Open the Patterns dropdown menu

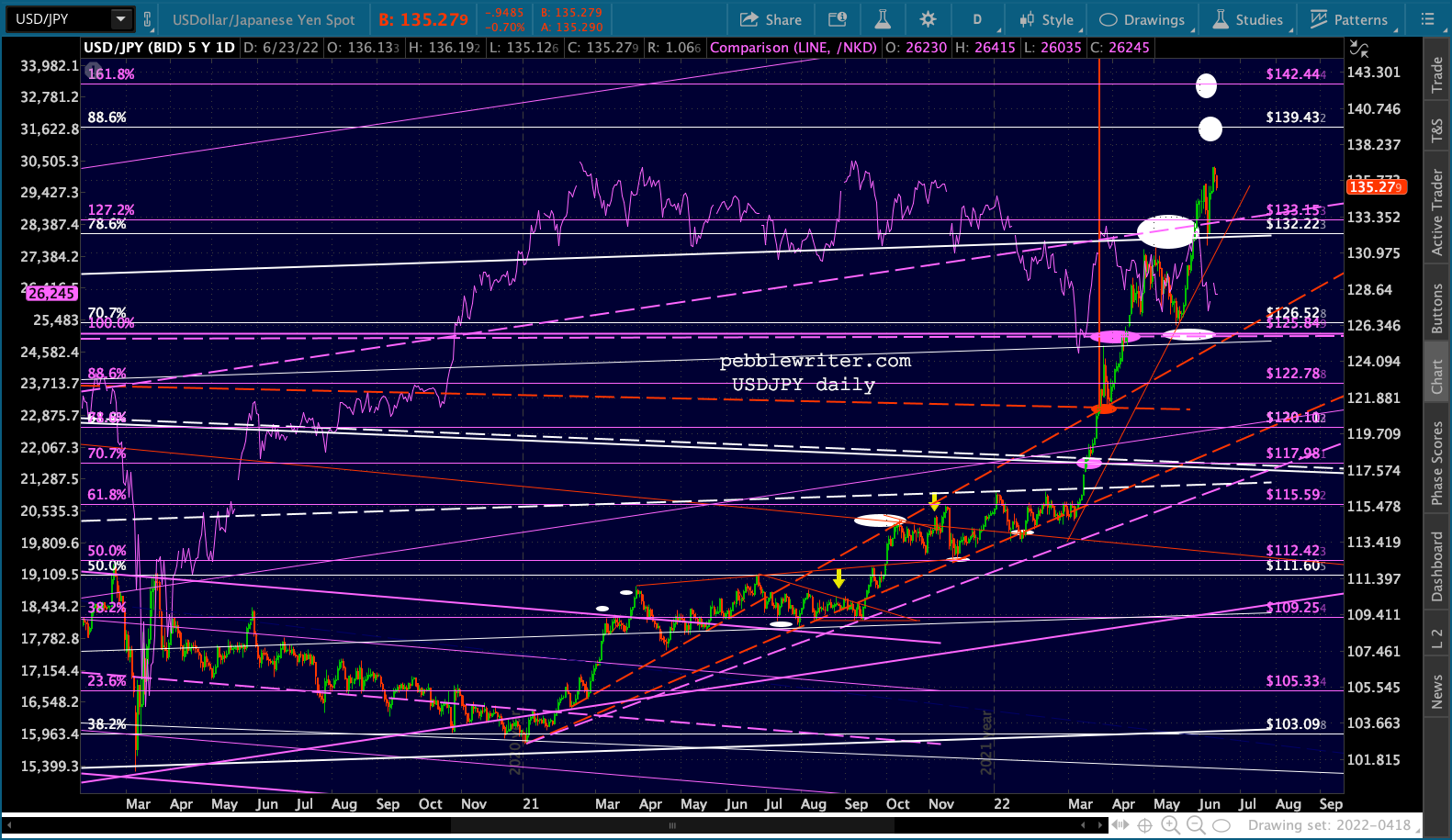pos(1348,19)
